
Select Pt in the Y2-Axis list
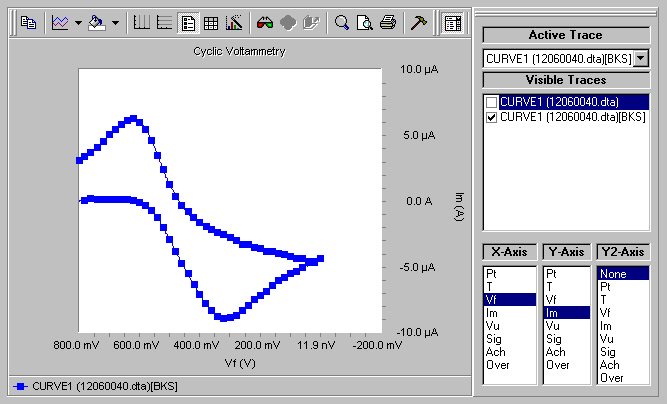coord(623,287)
